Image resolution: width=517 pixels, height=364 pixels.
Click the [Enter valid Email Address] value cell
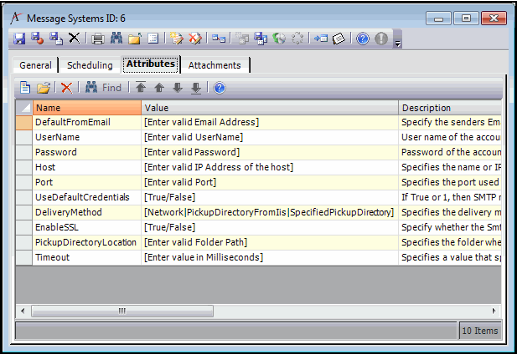click(270, 122)
